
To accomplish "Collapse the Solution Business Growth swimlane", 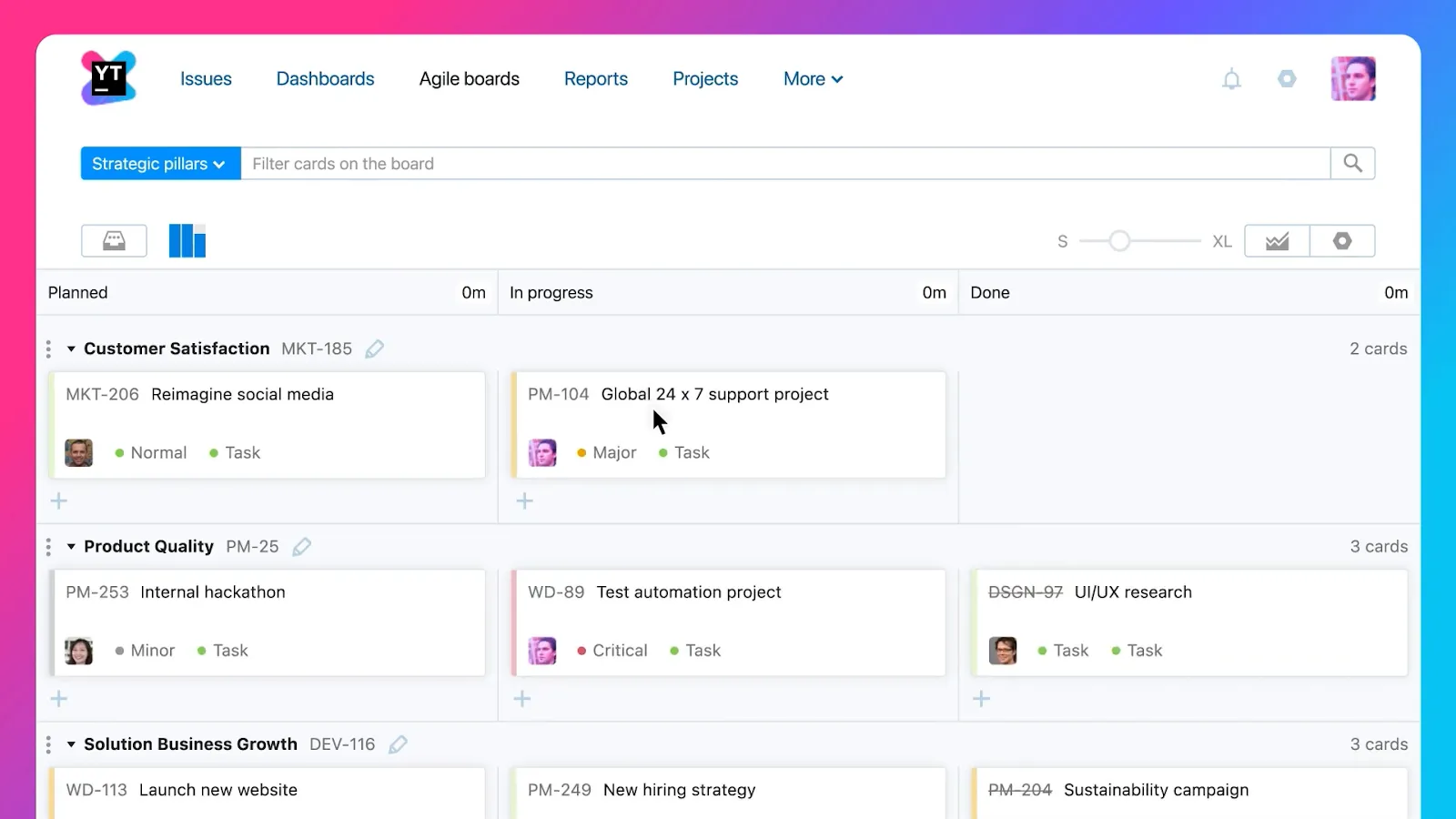I will coord(71,744).
